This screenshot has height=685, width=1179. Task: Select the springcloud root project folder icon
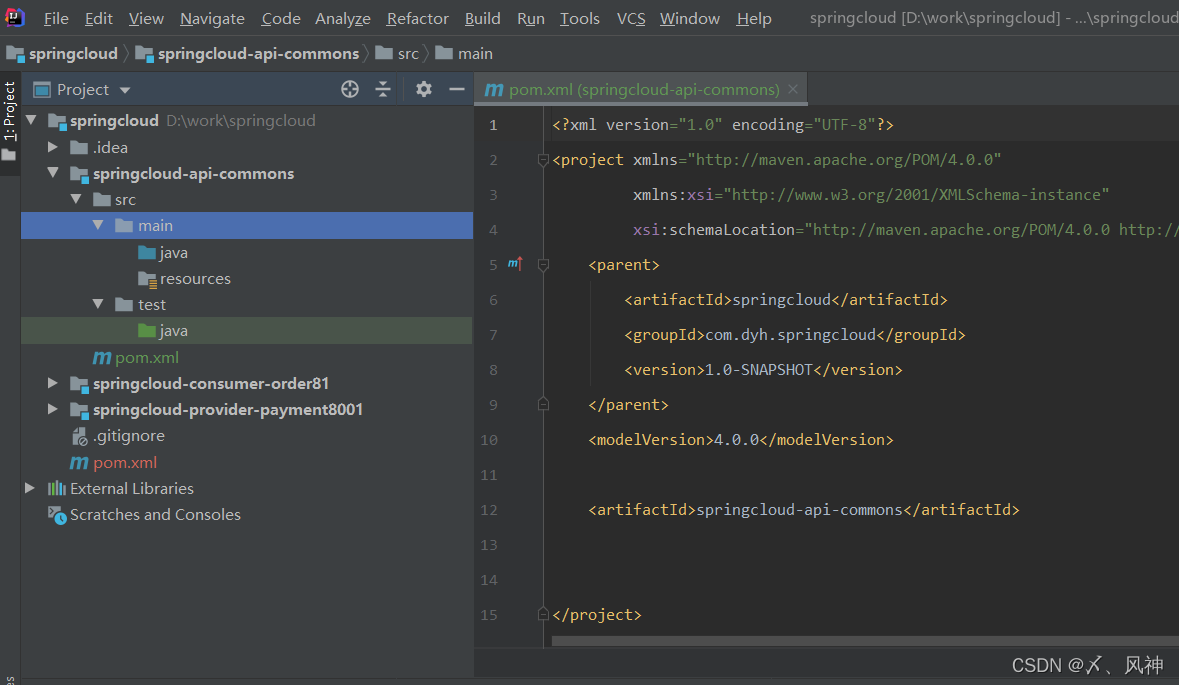[57, 121]
